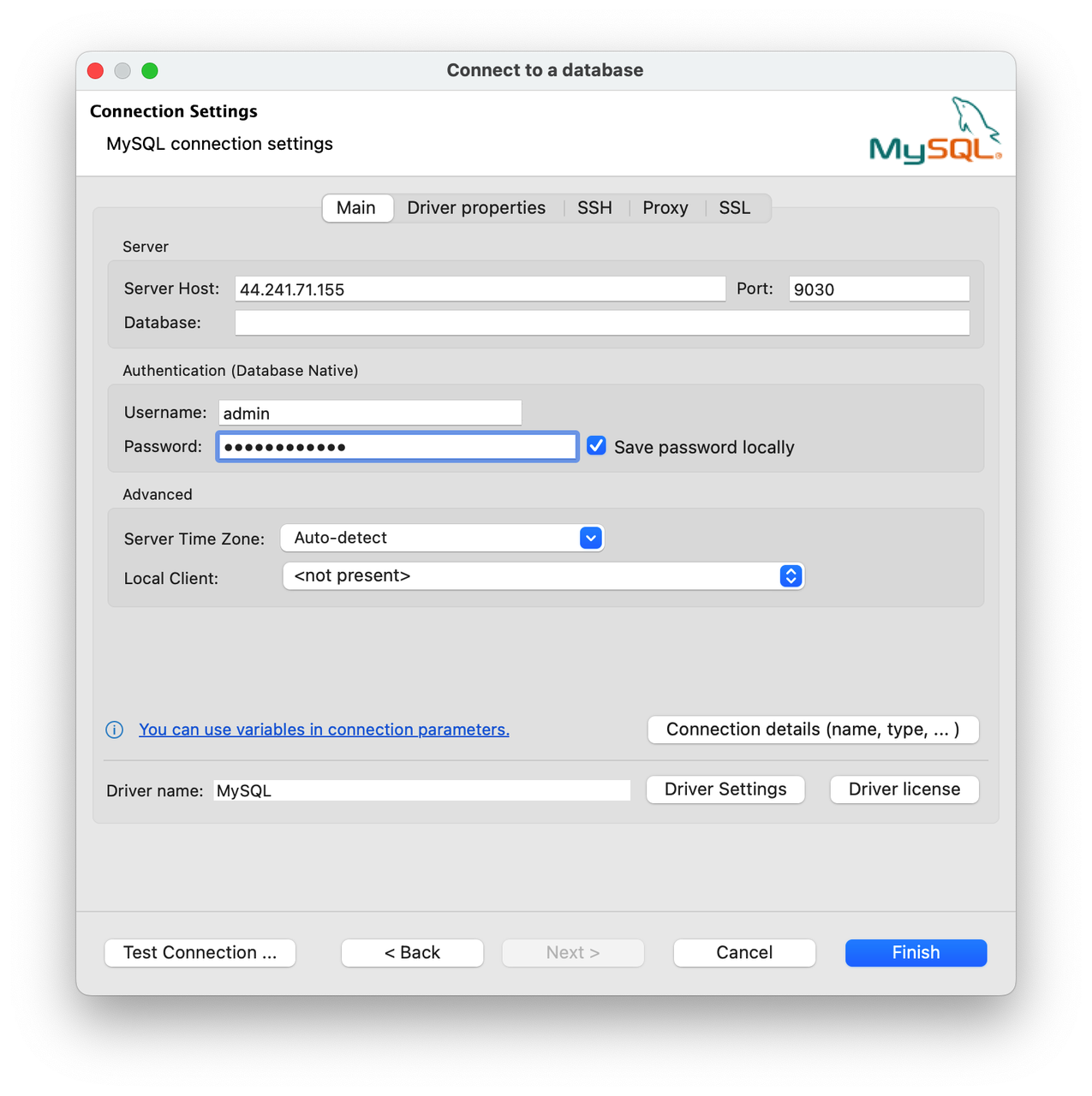Follow the variables in connection parameters link
1092x1096 pixels.
324,730
